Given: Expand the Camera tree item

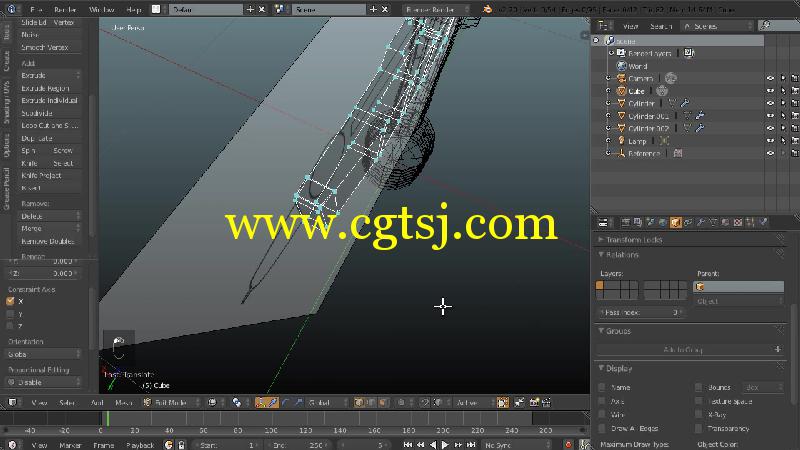Looking at the screenshot, I should click(608, 78).
